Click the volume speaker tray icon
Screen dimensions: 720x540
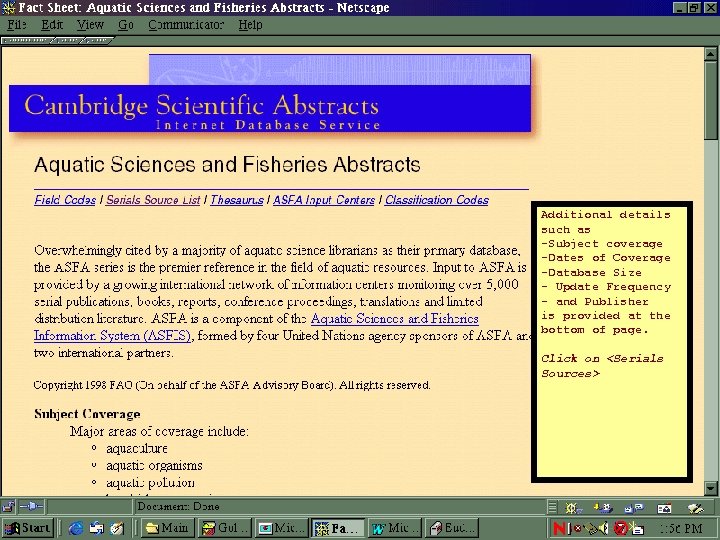click(x=604, y=529)
